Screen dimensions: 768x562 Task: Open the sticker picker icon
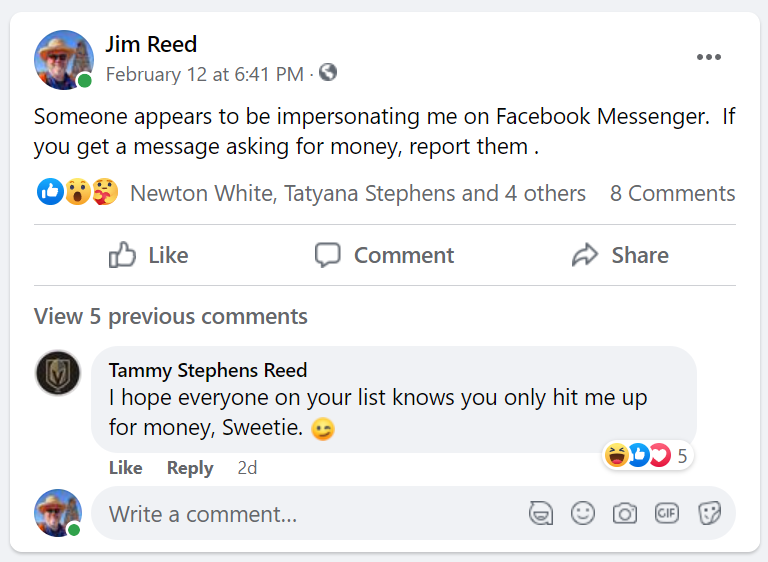pyautogui.click(x=709, y=513)
